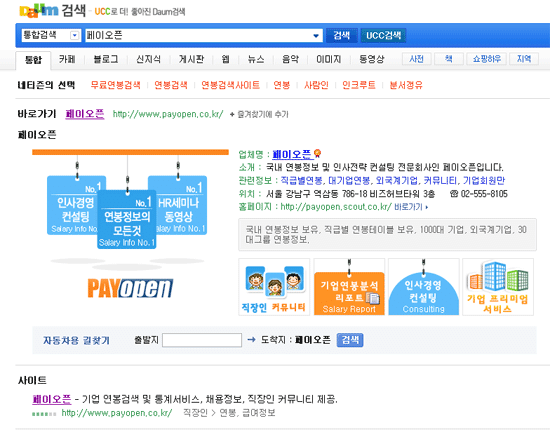Click the 출발지 input field

(202, 340)
